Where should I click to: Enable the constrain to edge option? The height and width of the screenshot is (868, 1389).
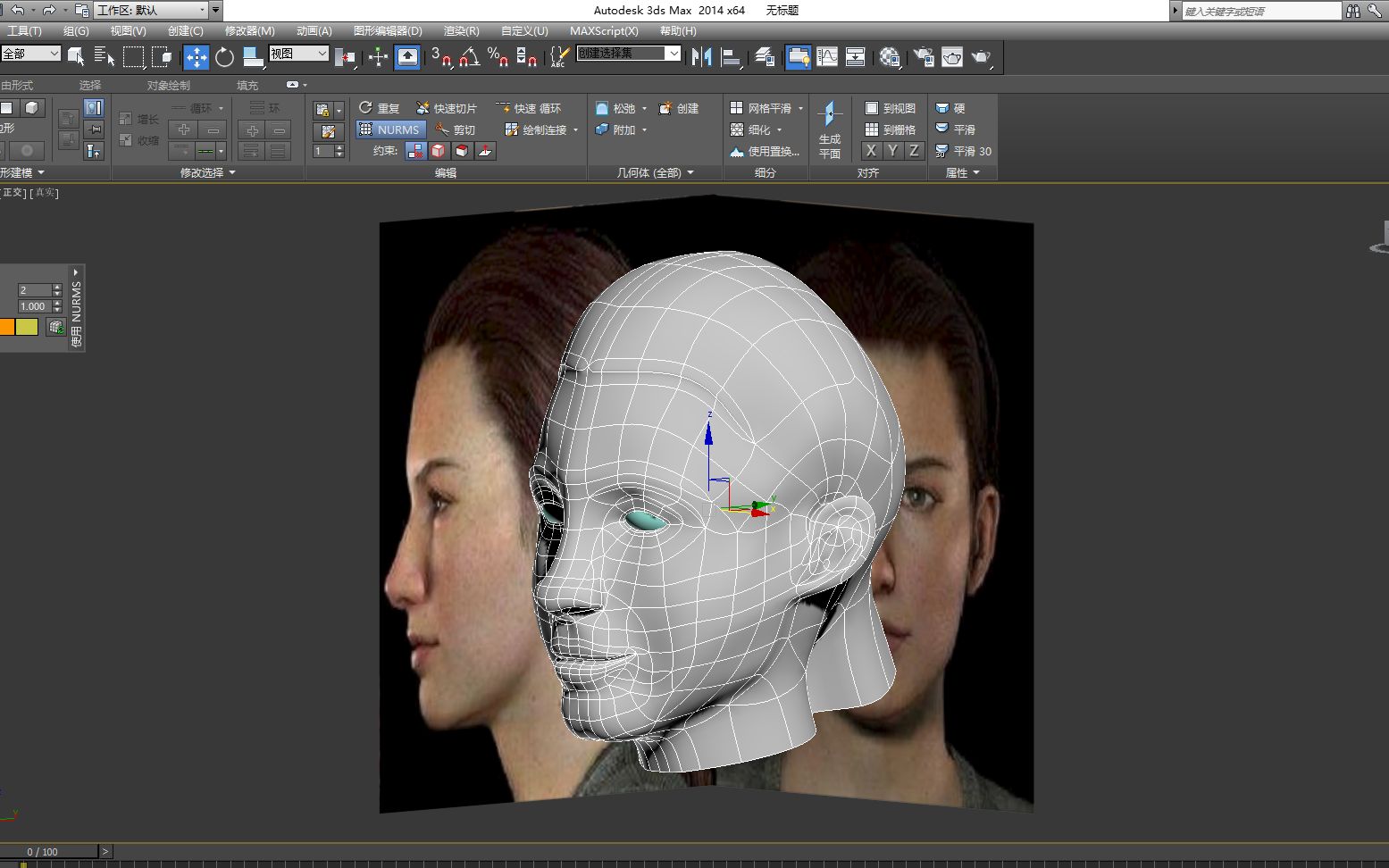pos(439,151)
